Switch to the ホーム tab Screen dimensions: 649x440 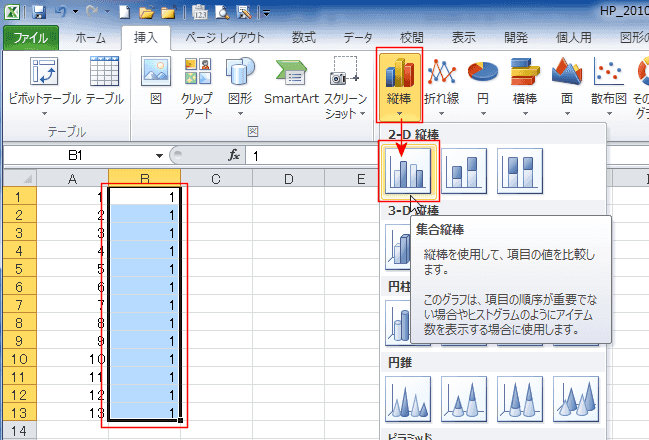pos(90,38)
